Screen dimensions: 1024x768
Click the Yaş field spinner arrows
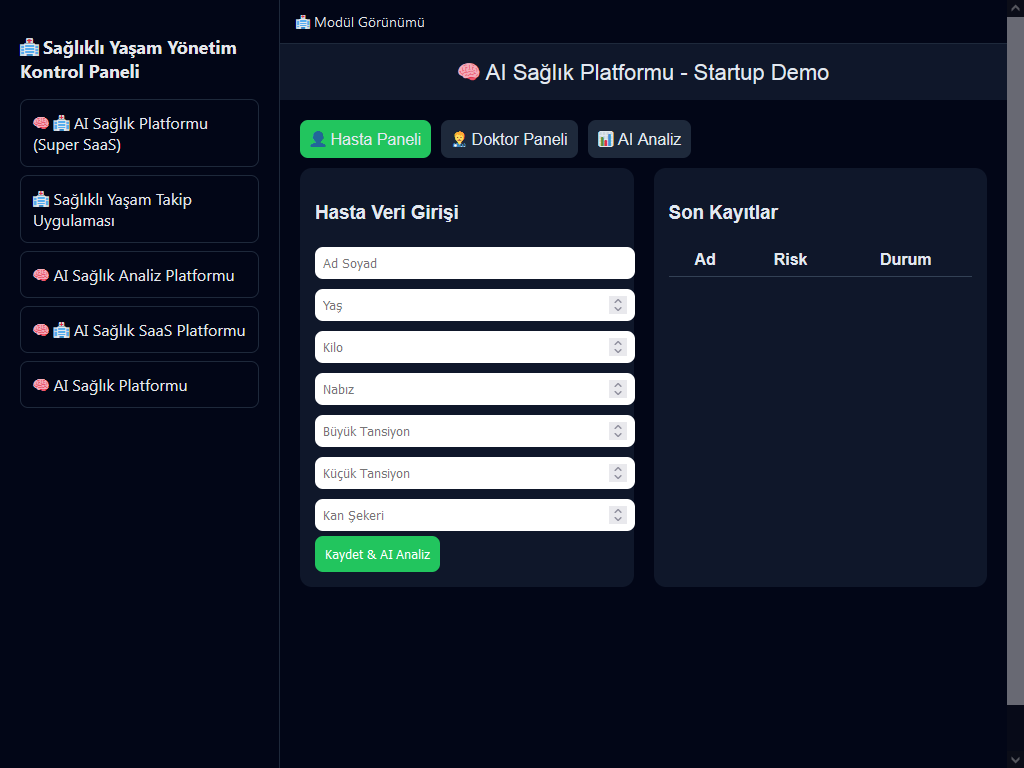tap(618, 305)
